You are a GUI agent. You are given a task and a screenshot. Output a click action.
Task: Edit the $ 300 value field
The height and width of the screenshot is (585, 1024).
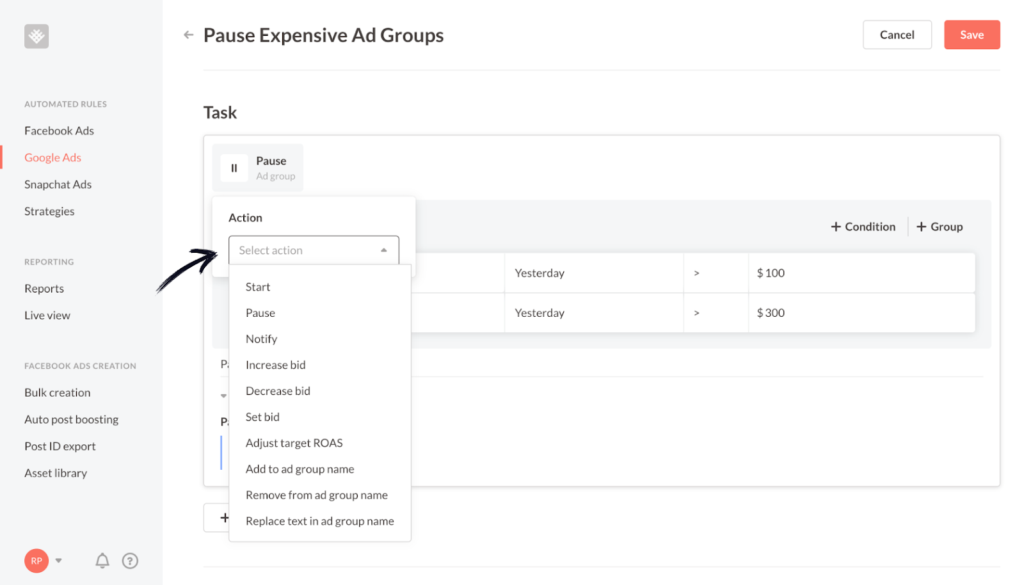click(x=861, y=313)
